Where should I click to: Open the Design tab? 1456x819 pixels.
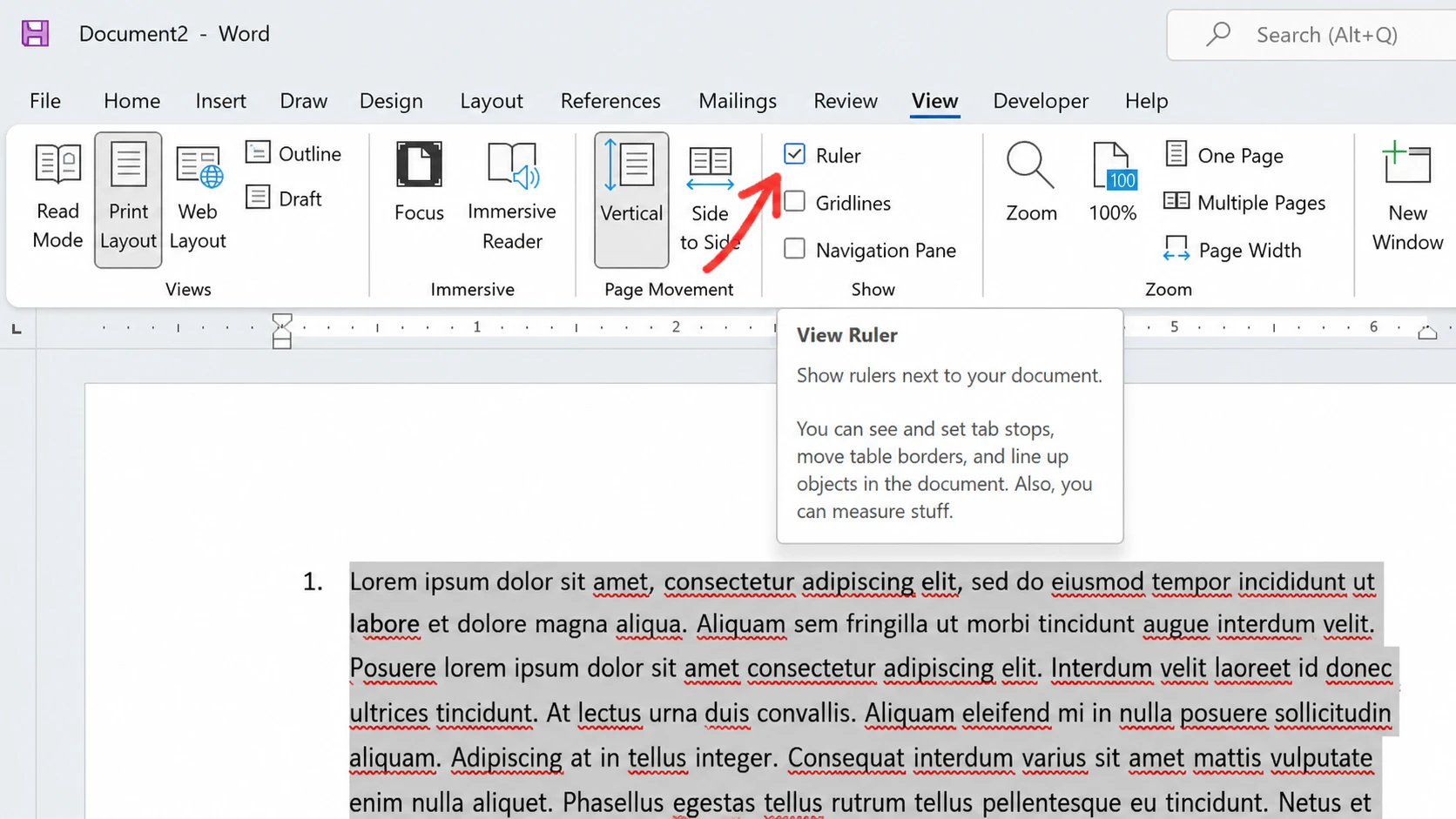391,101
